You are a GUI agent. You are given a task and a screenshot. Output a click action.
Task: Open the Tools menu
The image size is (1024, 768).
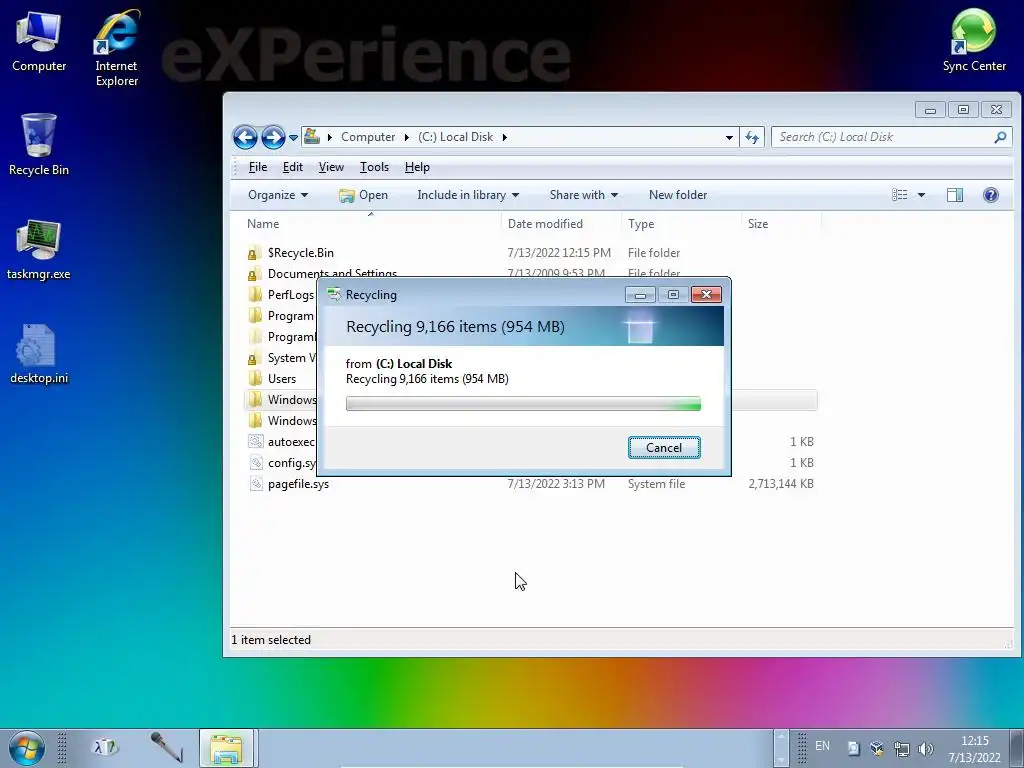[x=374, y=167]
